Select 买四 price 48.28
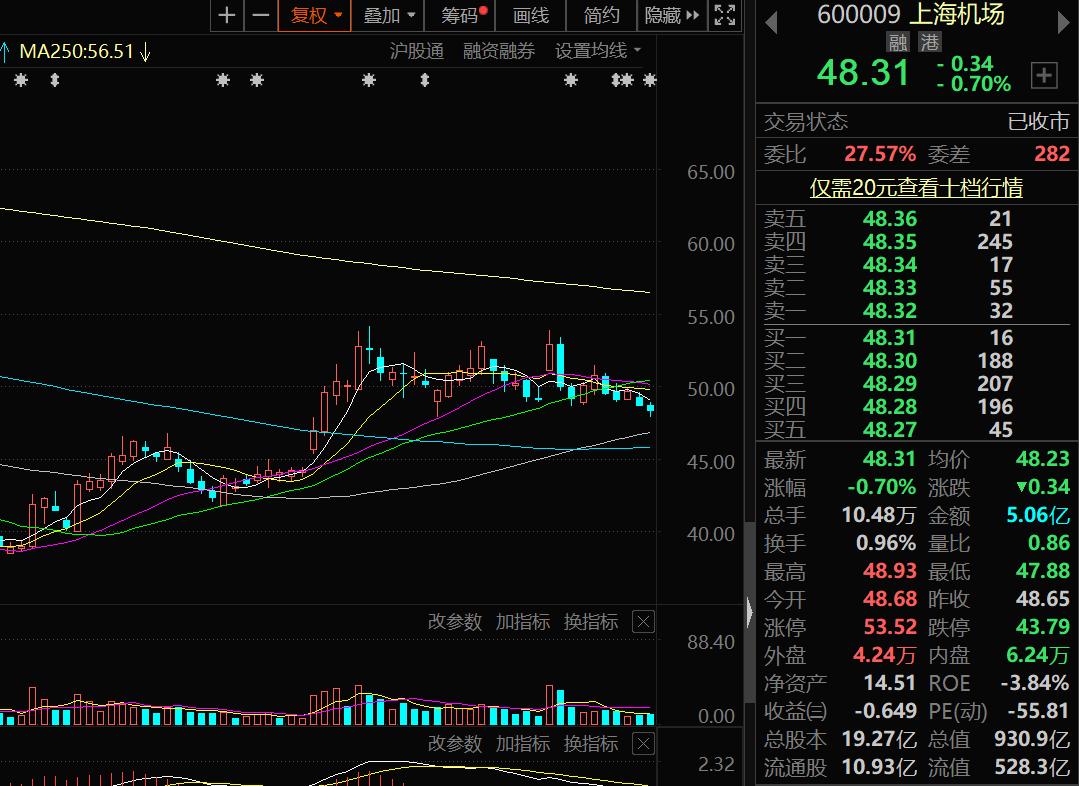 tap(890, 407)
